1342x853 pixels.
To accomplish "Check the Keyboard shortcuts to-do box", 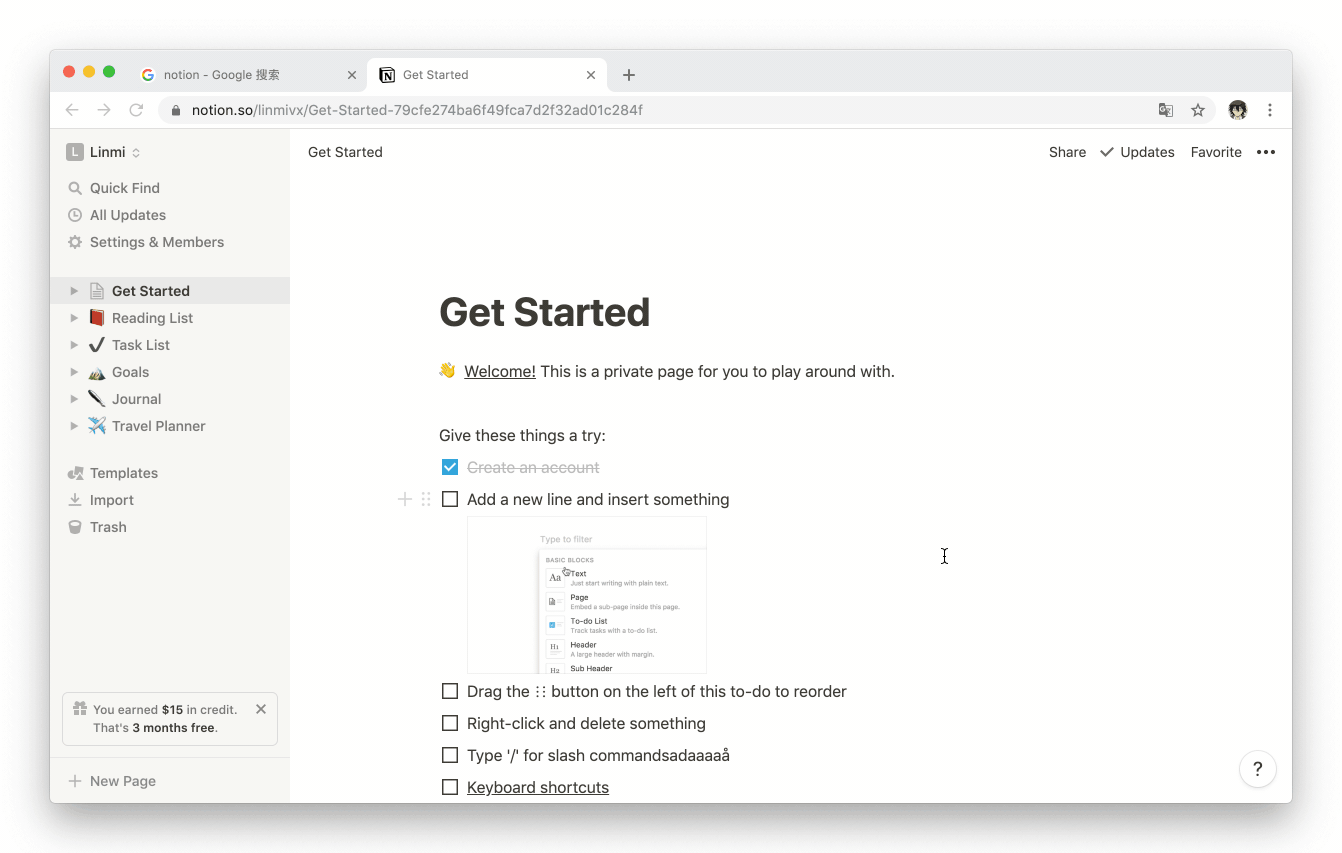I will click(450, 787).
